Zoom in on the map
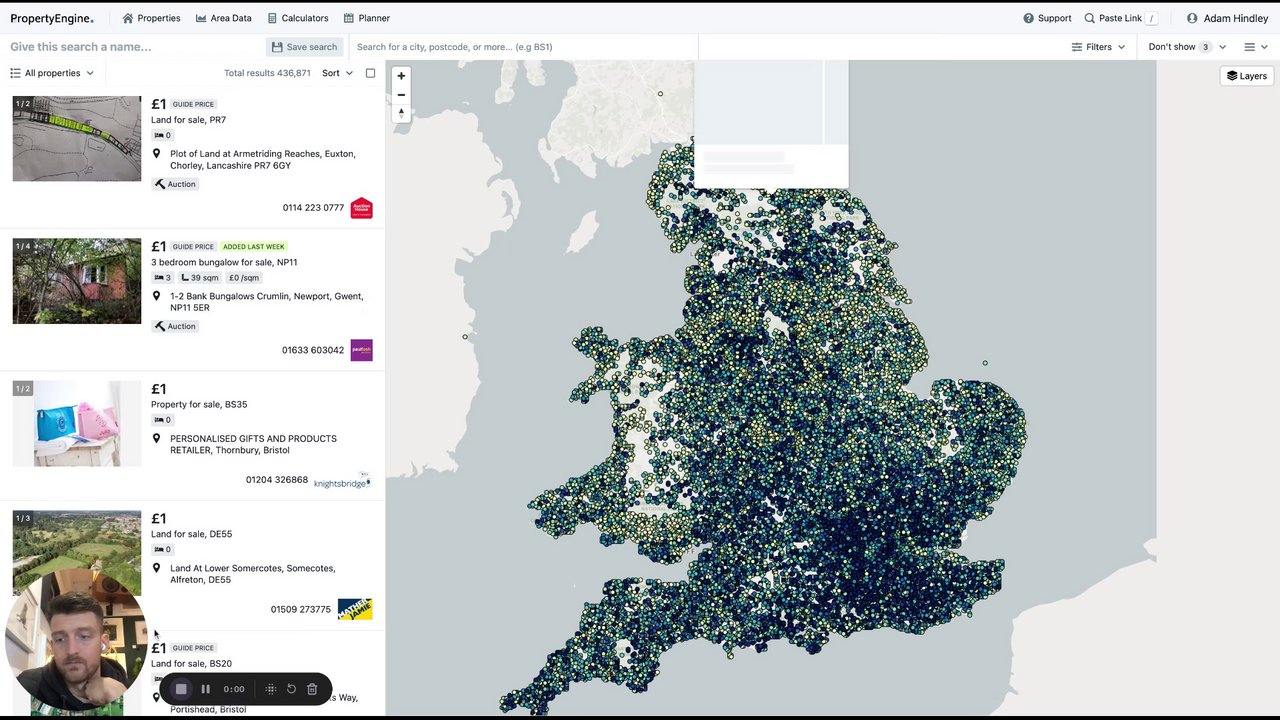The image size is (1280, 720). (401, 76)
